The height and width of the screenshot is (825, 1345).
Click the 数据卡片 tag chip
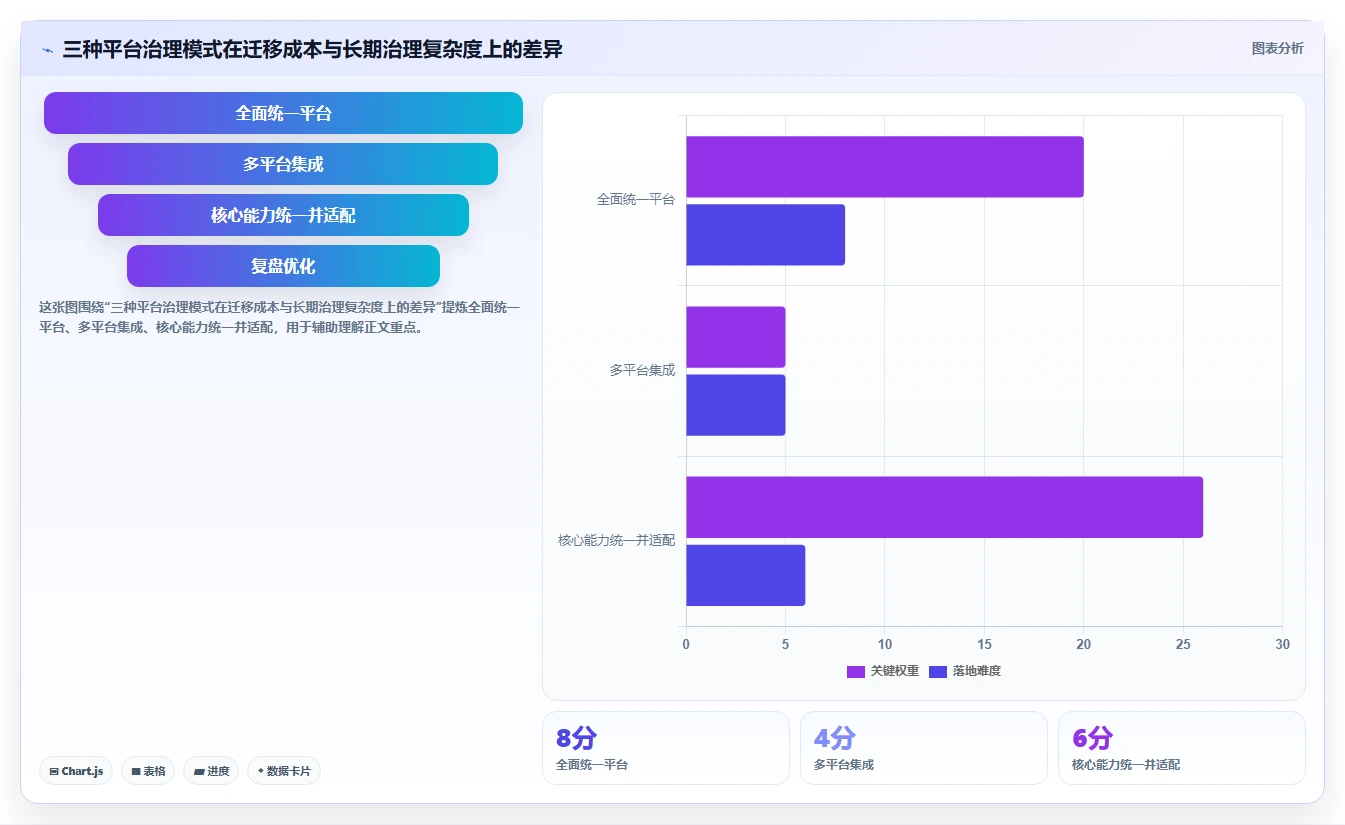point(284,771)
